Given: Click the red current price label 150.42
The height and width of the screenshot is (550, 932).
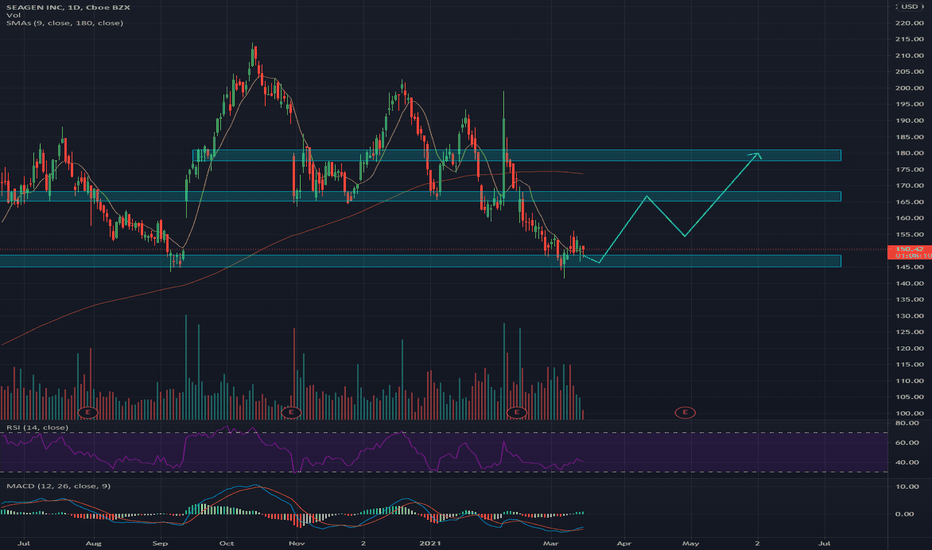Looking at the screenshot, I should [x=909, y=252].
